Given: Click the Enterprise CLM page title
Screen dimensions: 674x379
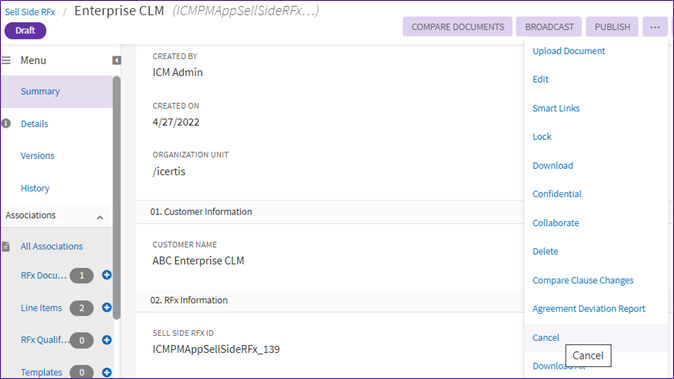Looking at the screenshot, I should 119,11.
